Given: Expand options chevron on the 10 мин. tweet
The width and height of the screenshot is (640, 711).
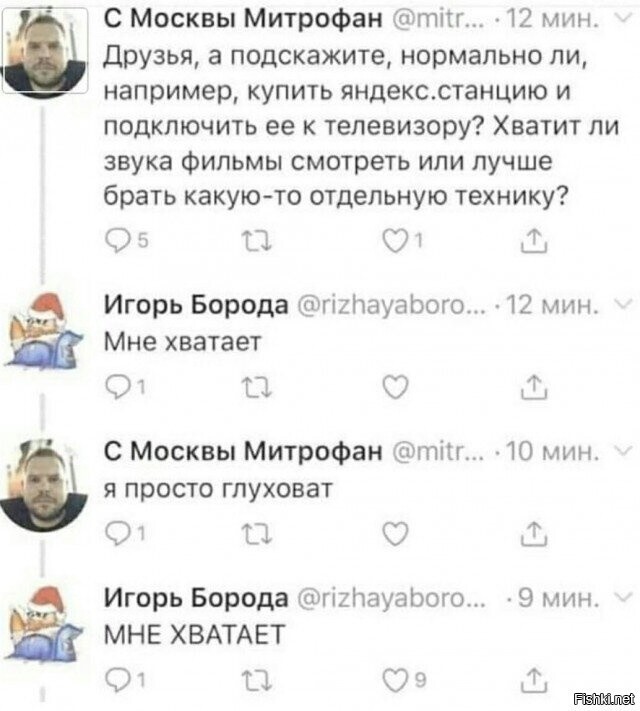Looking at the screenshot, I should (621, 452).
